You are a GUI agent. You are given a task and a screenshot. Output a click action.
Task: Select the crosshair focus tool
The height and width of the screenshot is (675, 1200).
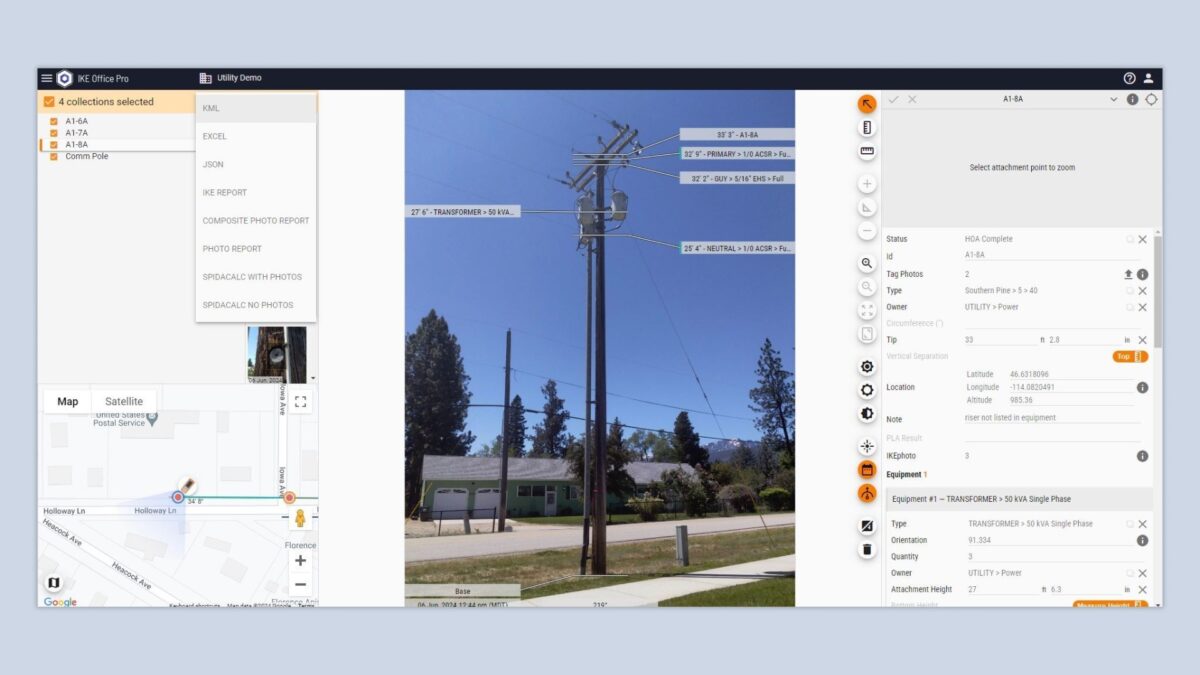click(x=866, y=445)
